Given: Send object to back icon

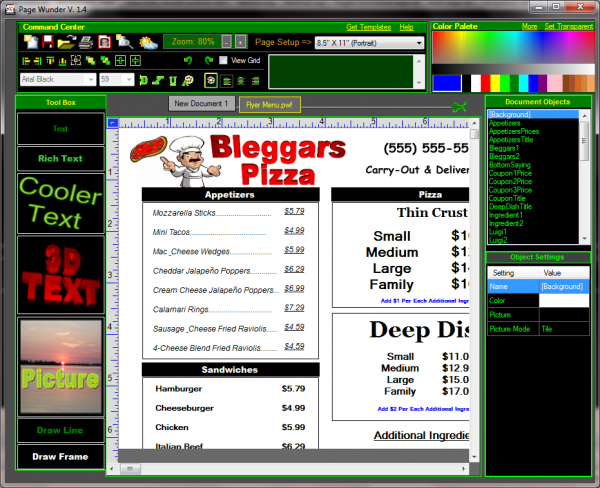Looking at the screenshot, I should tap(105, 60).
